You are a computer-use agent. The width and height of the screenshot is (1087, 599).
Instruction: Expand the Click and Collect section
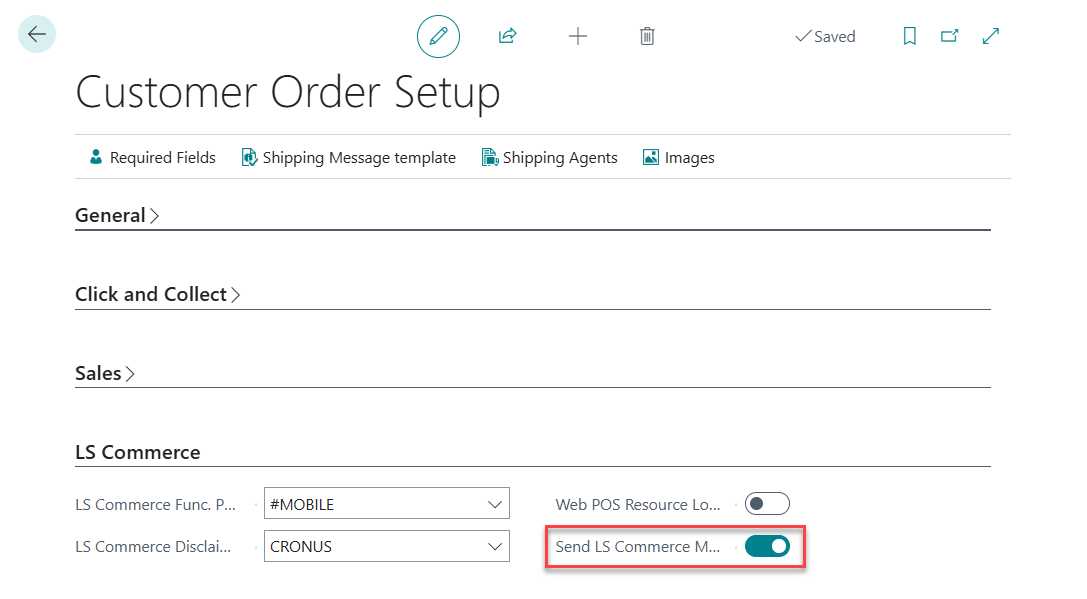157,294
